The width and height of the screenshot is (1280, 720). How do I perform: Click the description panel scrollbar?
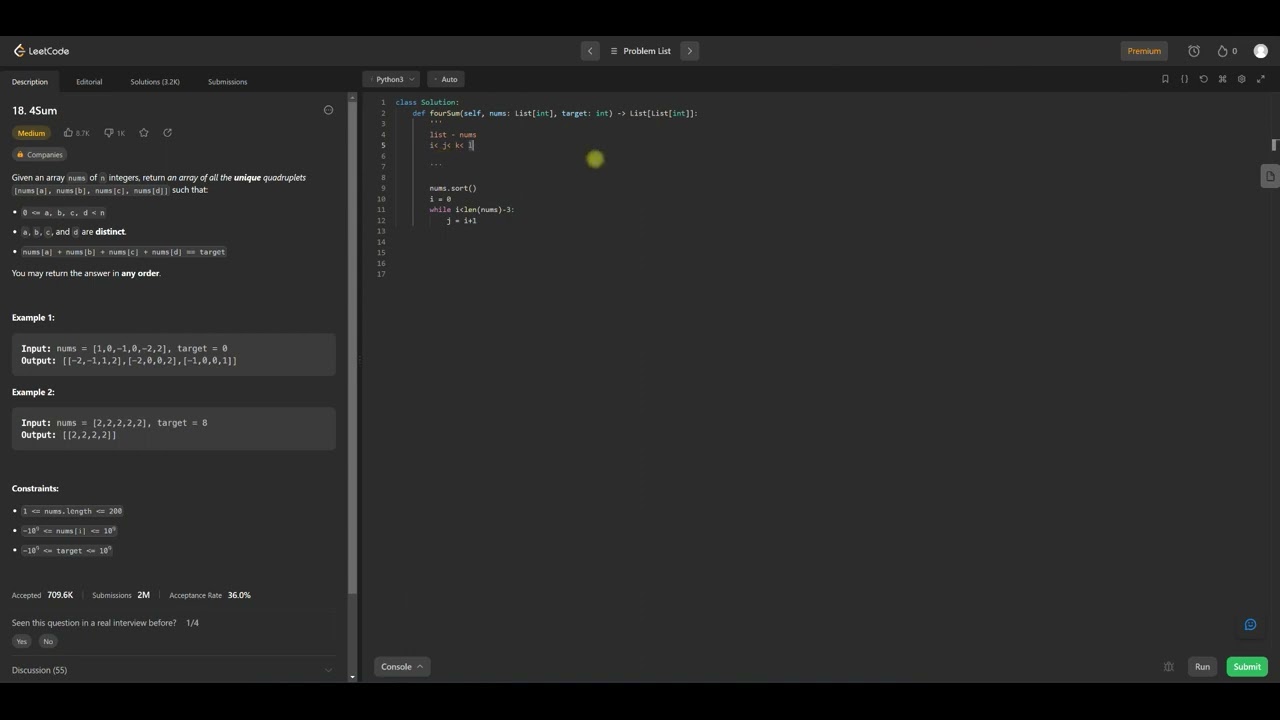[x=352, y=346]
